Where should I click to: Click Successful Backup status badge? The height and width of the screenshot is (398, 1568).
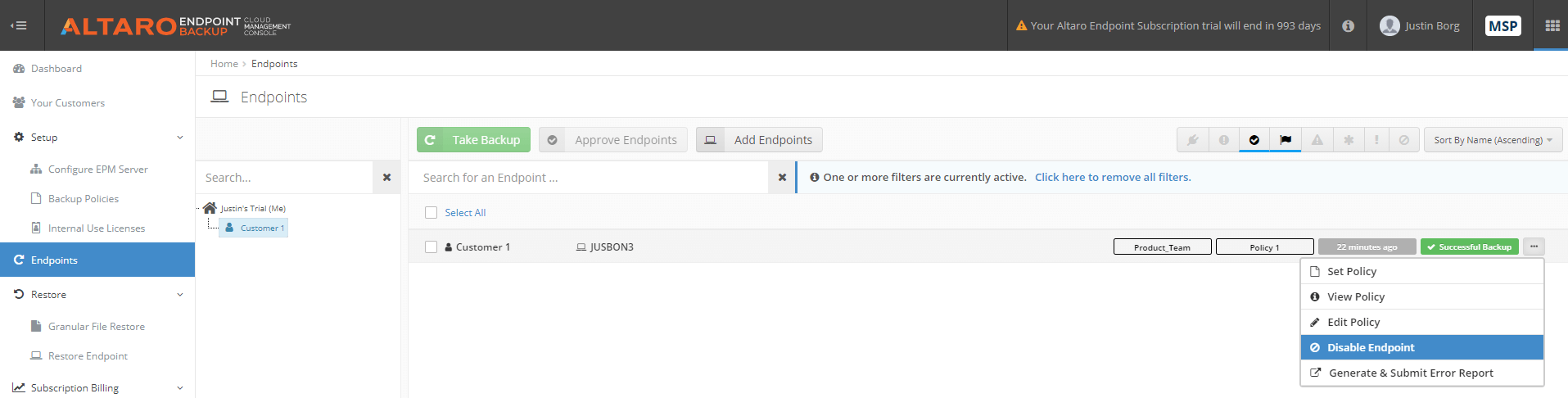pos(1469,246)
